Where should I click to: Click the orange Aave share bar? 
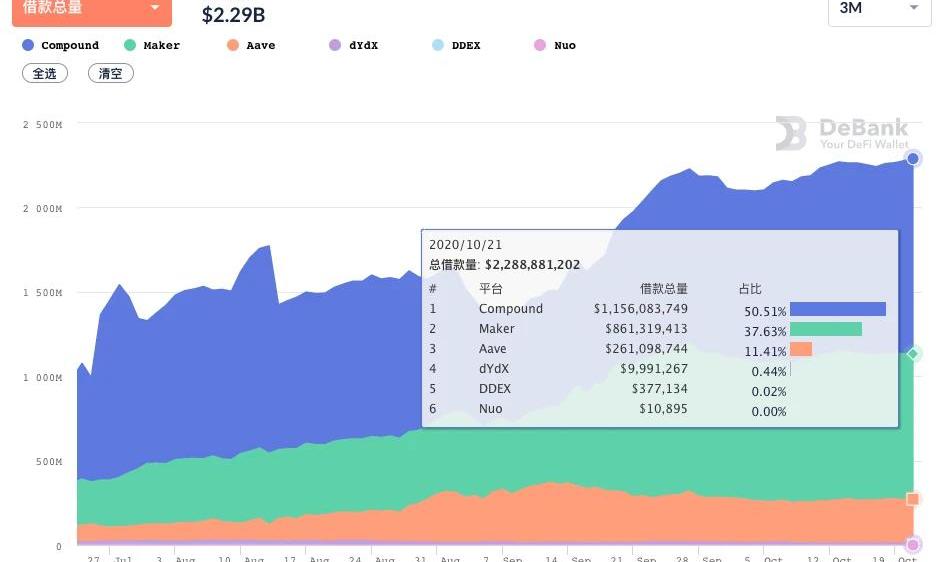[801, 349]
